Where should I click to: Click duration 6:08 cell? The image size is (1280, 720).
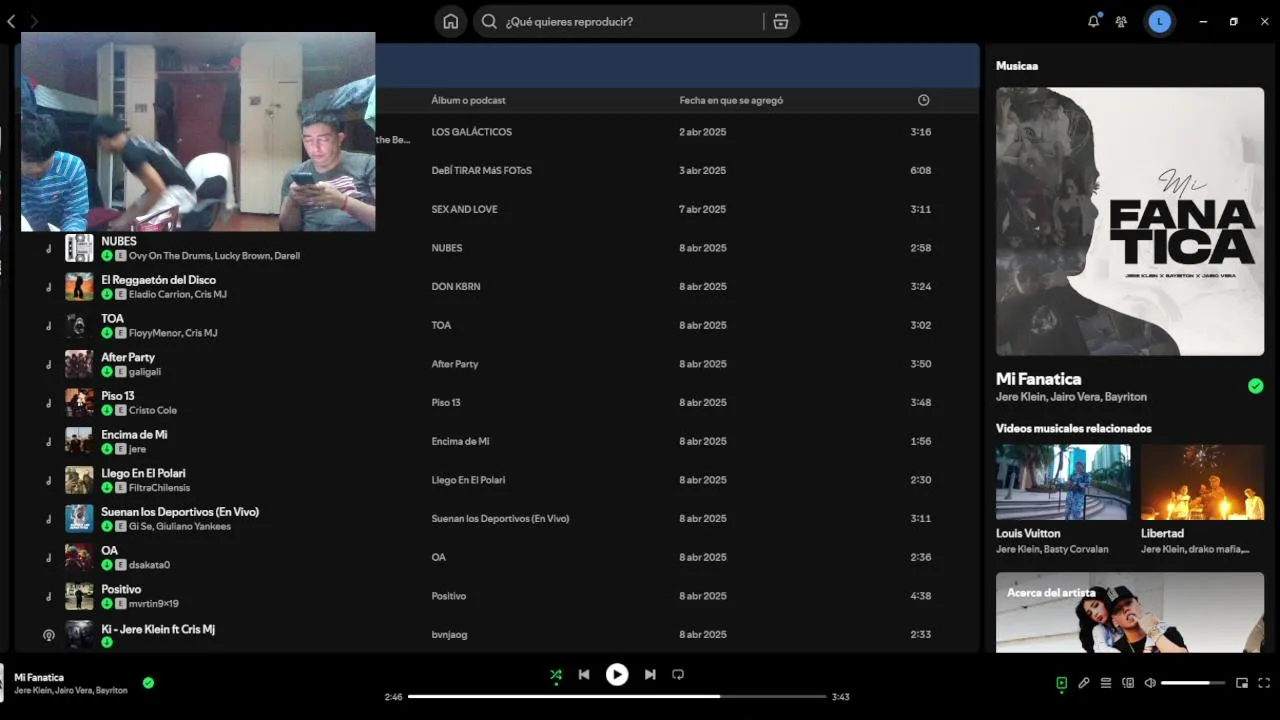click(920, 171)
